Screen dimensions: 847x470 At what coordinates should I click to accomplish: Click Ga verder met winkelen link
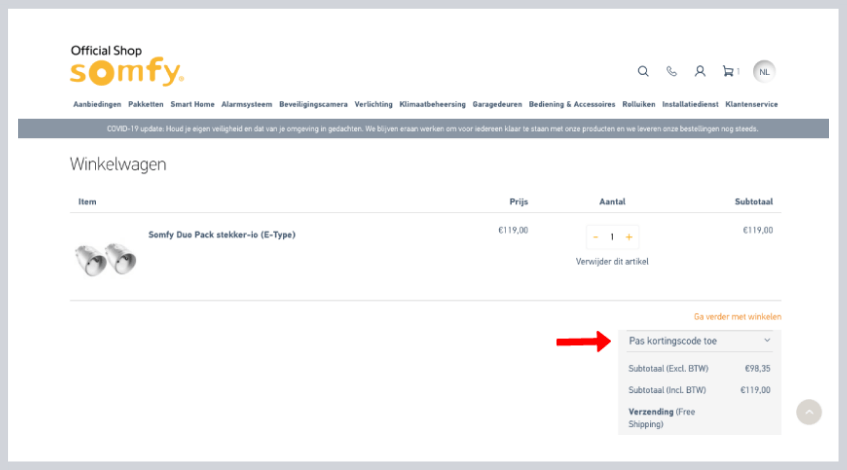click(x=737, y=317)
